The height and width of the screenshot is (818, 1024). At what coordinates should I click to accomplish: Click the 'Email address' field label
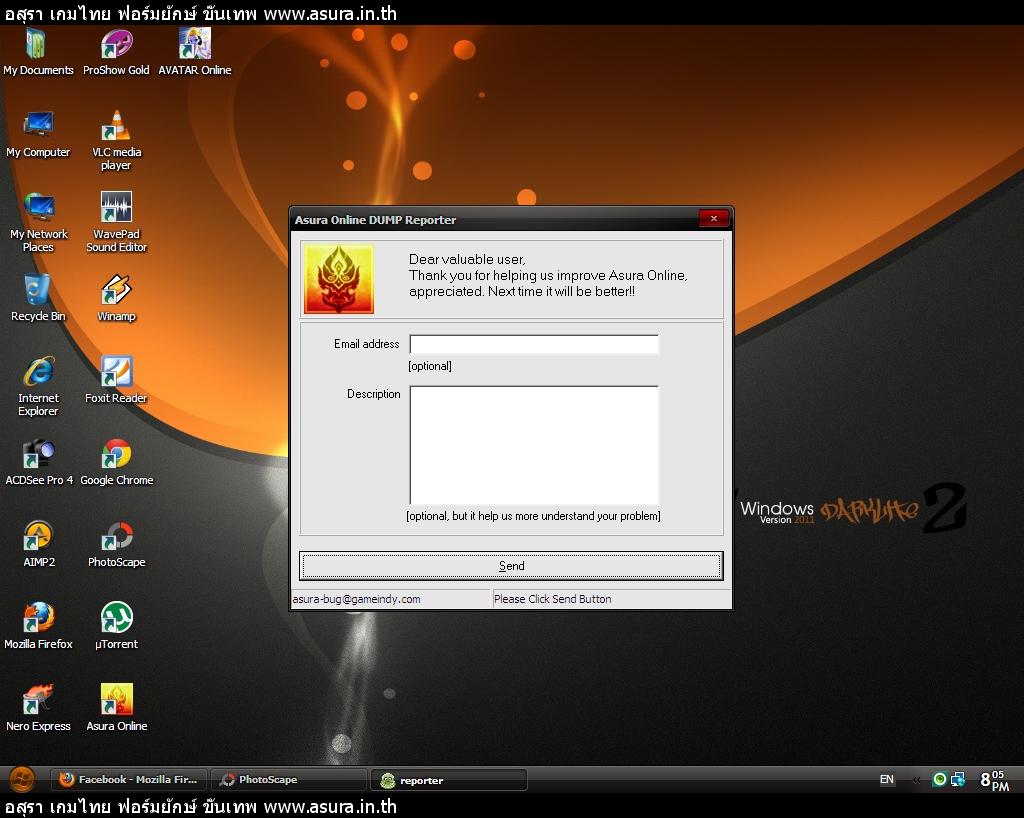click(x=366, y=344)
